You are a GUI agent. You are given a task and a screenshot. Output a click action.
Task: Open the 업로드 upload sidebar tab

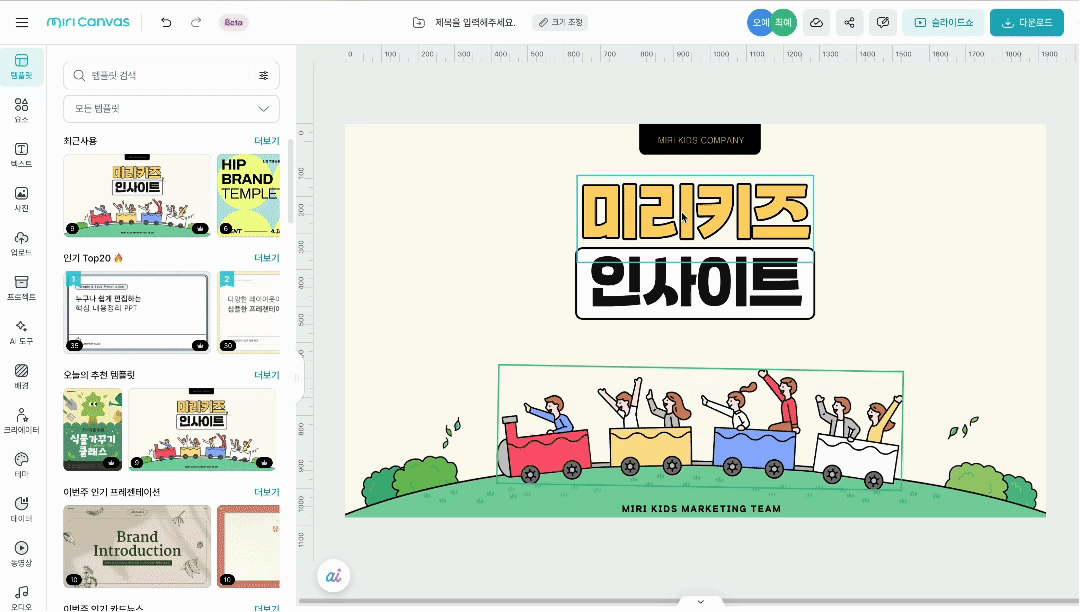[x=22, y=244]
